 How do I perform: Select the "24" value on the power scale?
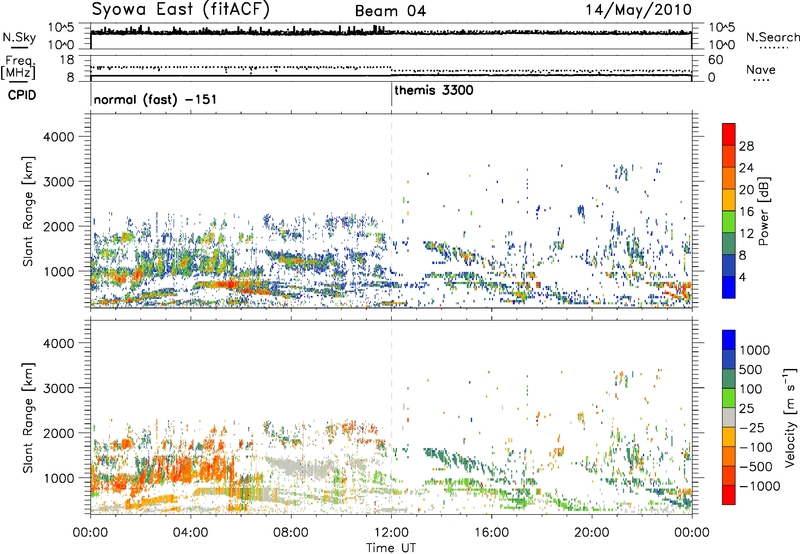click(x=746, y=168)
